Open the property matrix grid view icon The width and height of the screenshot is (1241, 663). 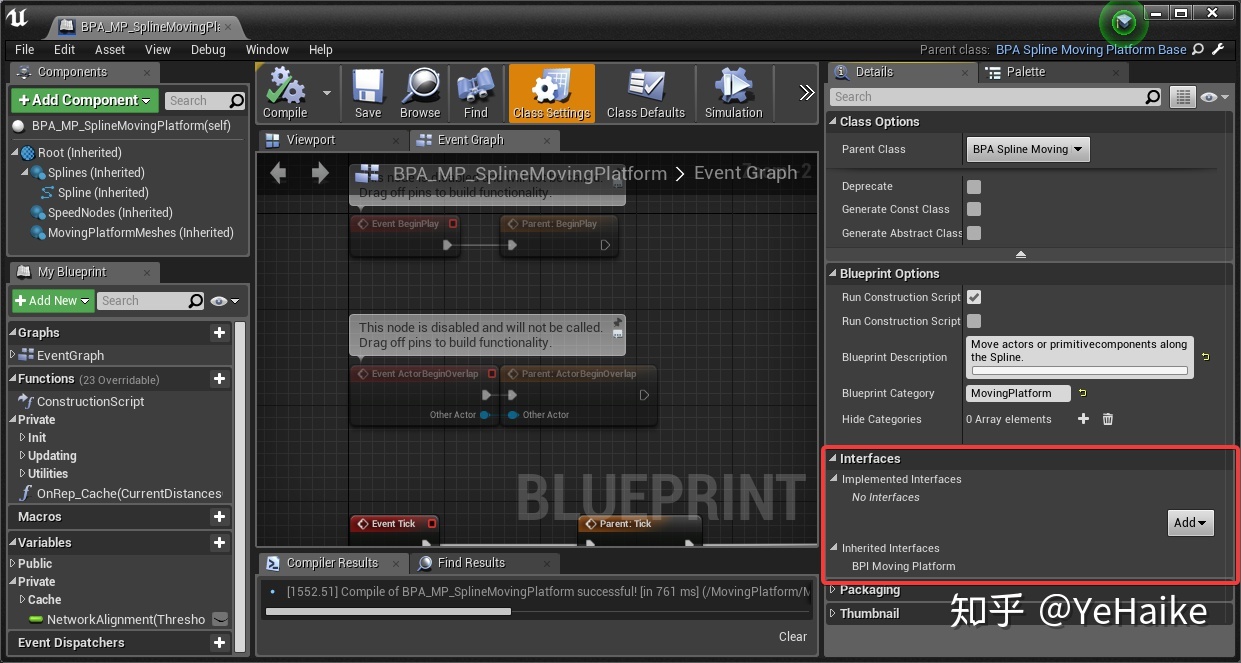[x=1183, y=97]
